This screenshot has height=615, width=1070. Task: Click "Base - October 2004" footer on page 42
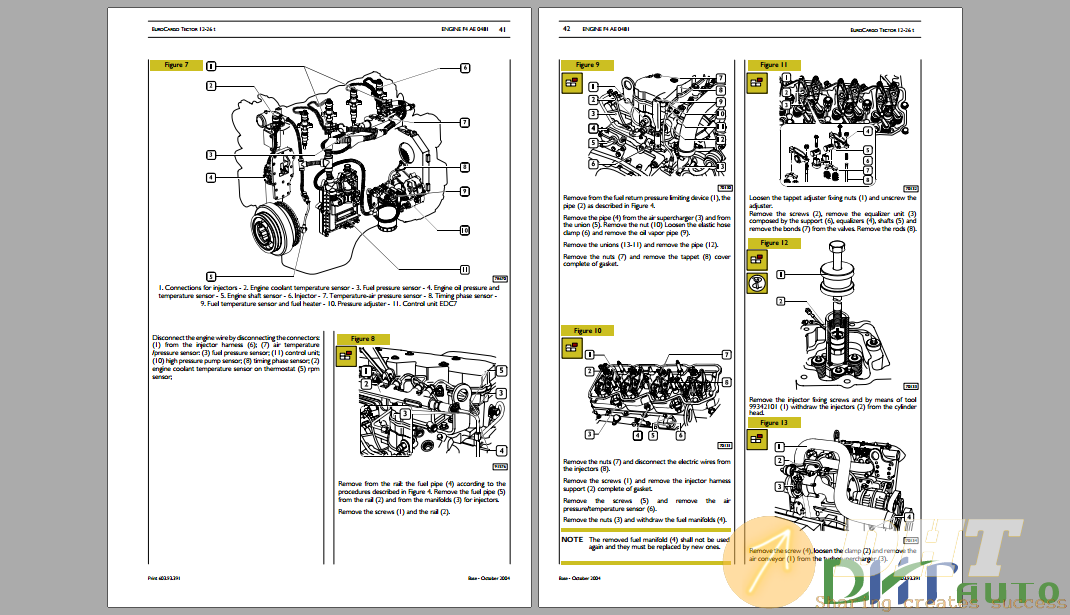[579, 578]
